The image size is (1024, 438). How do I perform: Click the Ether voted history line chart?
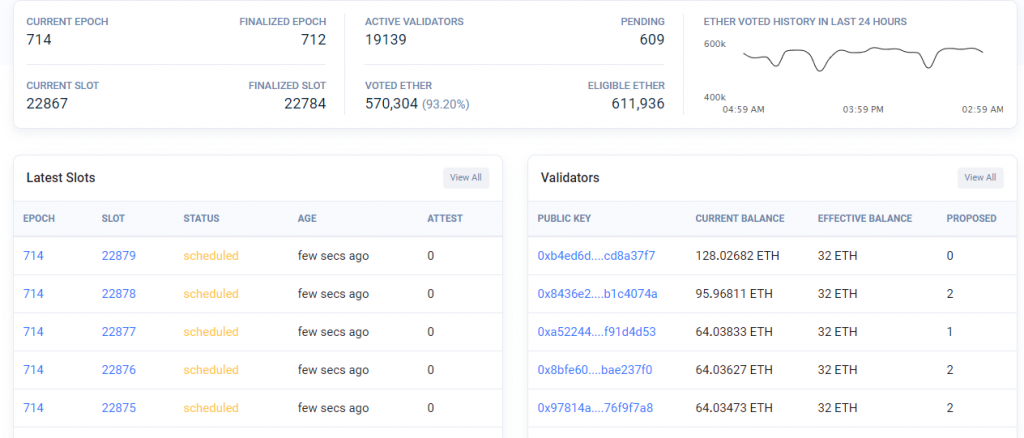[863, 58]
